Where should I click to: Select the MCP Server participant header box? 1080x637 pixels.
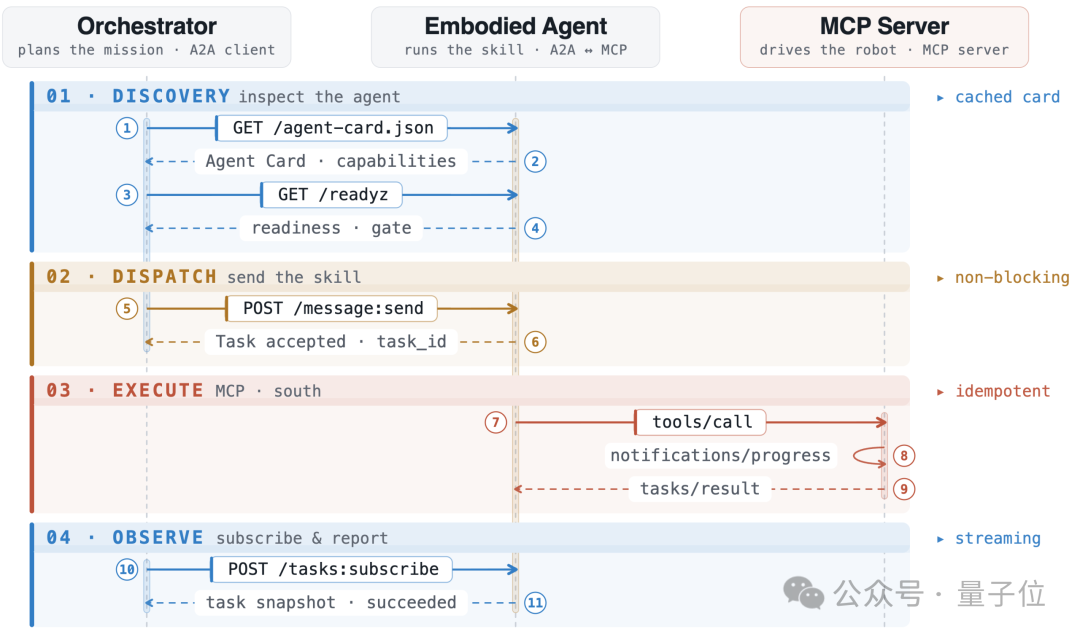[x=884, y=37]
